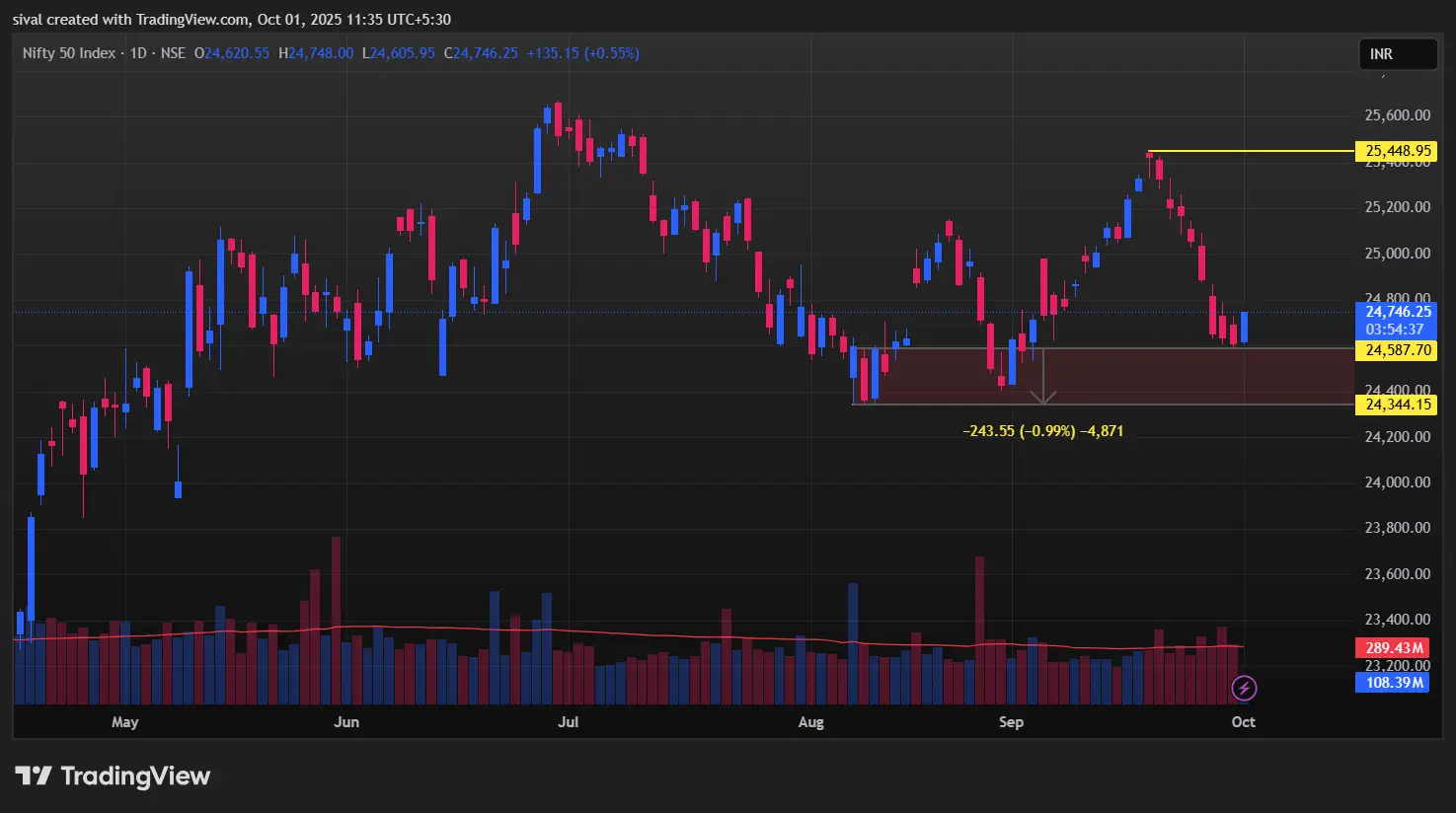Click the yellow 25,448.95 price label
Screen dimensions: 1456x813
(1398, 151)
